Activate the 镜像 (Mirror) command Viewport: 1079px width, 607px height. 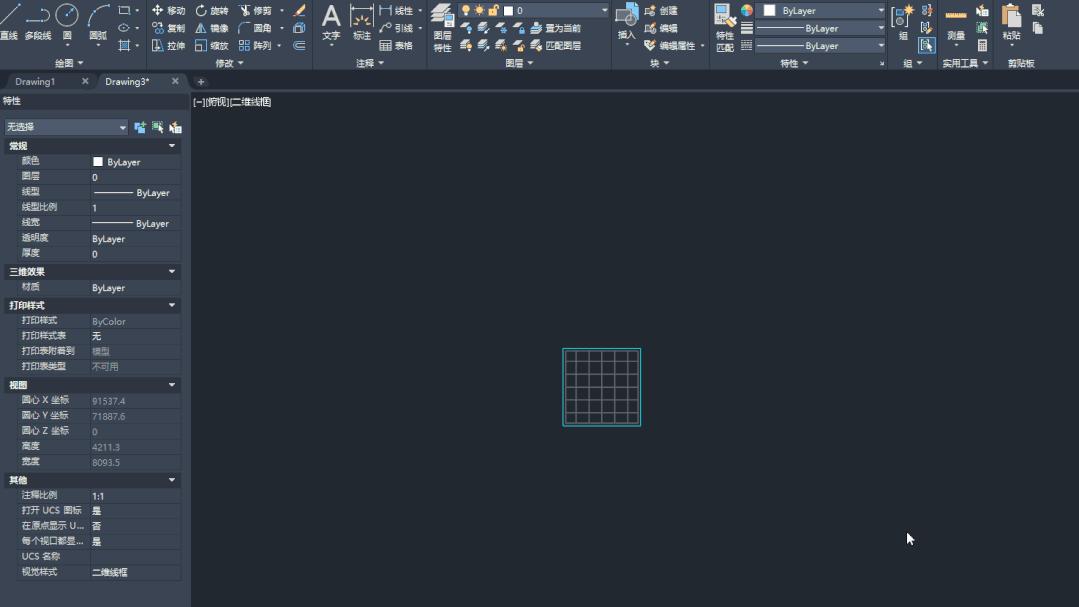pos(211,28)
